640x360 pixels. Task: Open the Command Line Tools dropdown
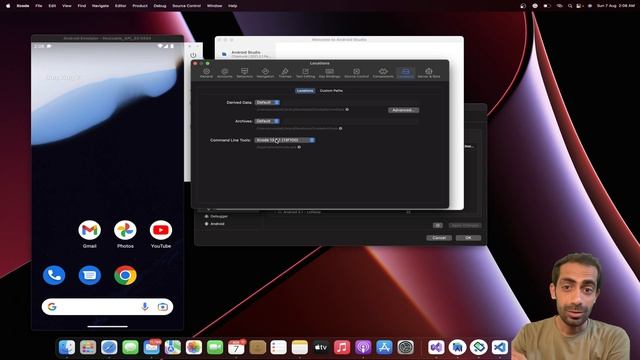(x=285, y=140)
